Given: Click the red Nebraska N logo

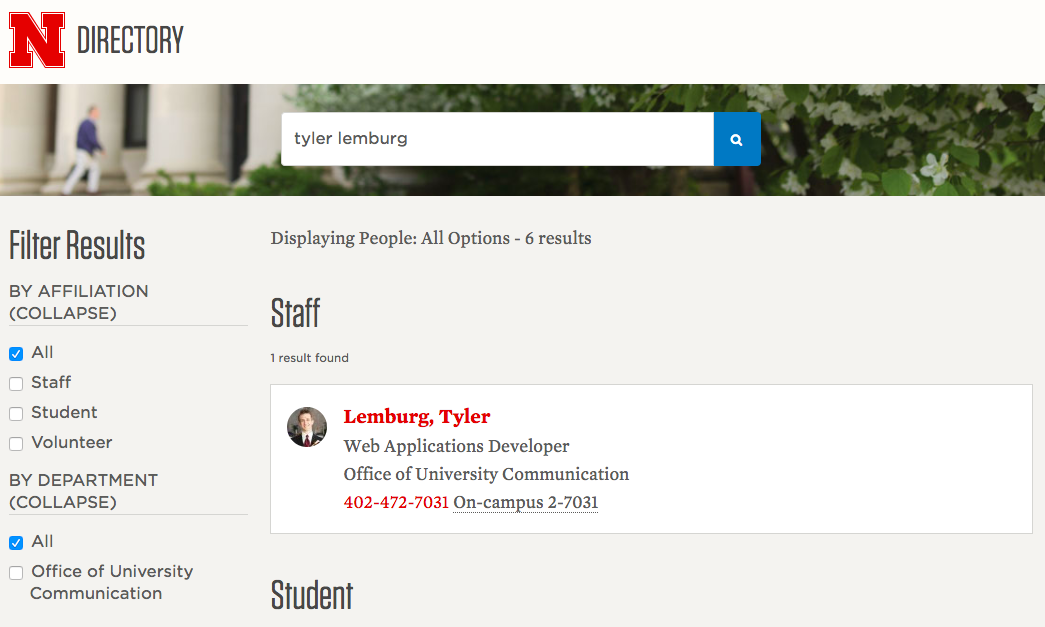Looking at the screenshot, I should [x=37, y=40].
